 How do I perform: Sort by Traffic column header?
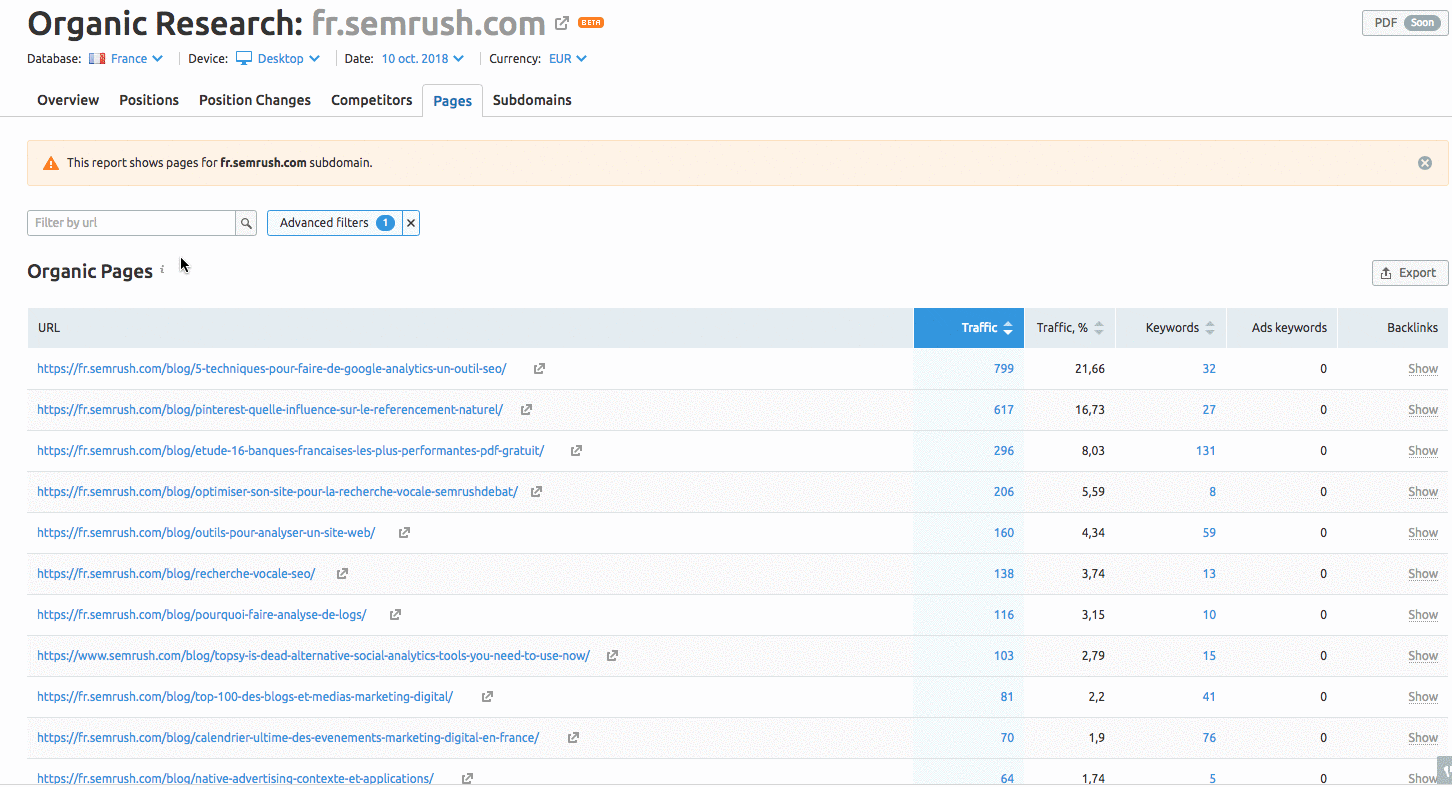click(x=969, y=328)
